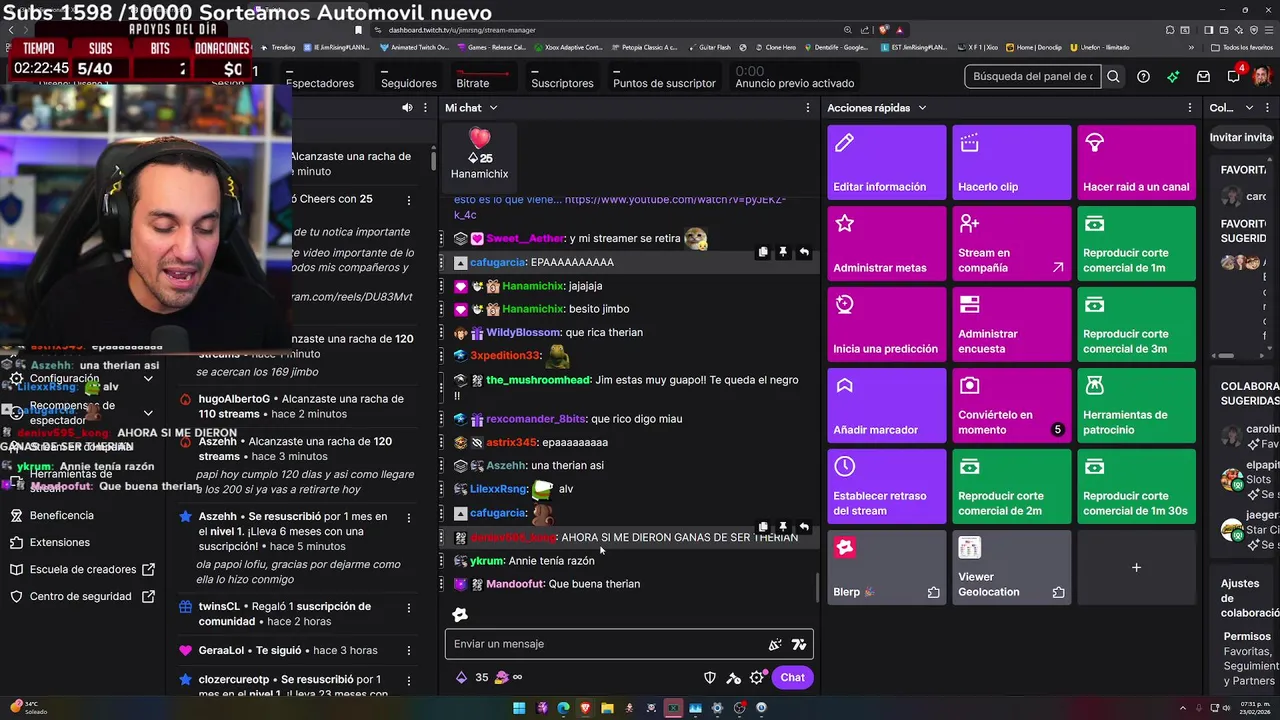Expand Recompensas de espectador in the sidebar
This screenshot has height=720, width=1280.
pyautogui.click(x=148, y=413)
